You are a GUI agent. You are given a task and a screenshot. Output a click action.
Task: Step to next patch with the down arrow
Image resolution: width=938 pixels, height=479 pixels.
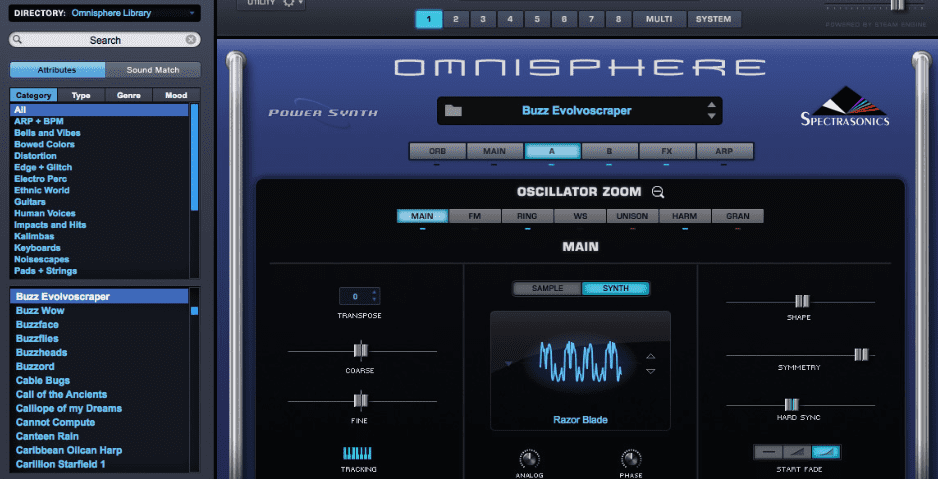point(711,116)
